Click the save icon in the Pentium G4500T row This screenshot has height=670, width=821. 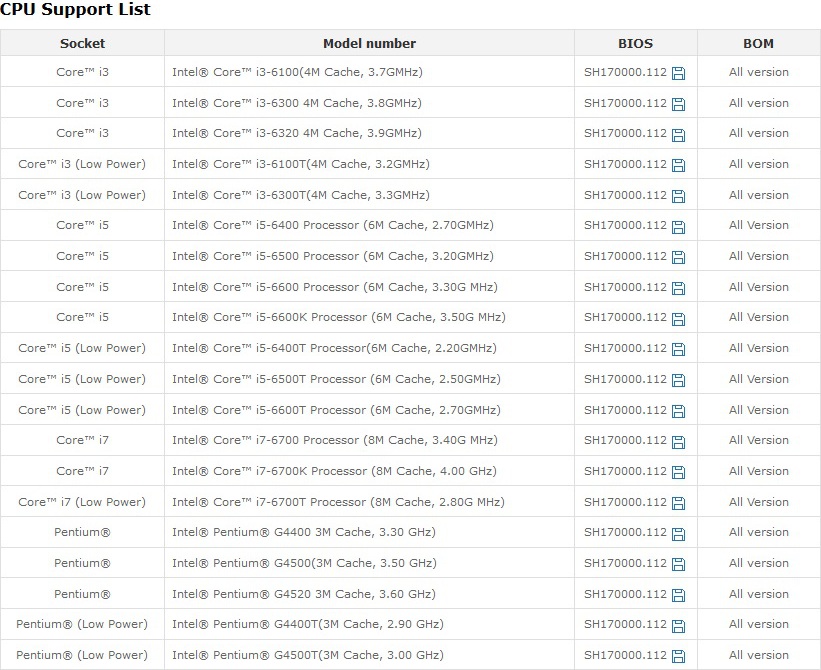[x=678, y=656]
